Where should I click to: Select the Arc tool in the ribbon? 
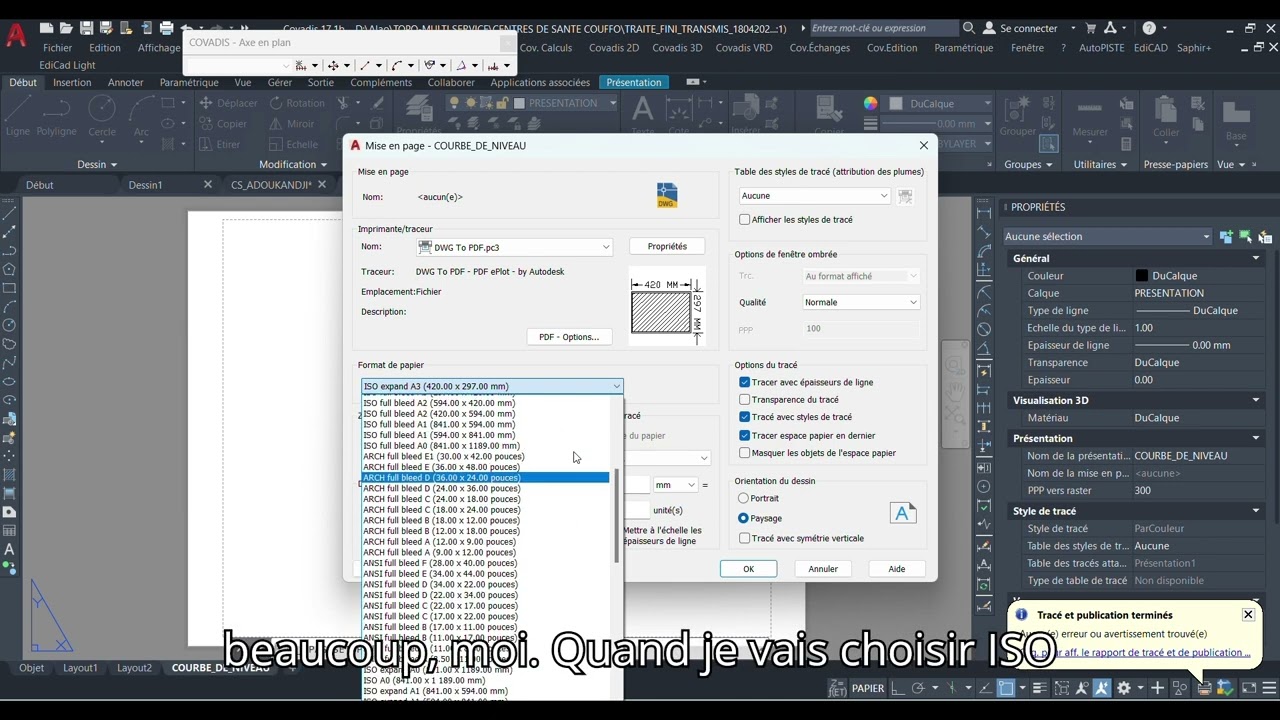tap(141, 118)
